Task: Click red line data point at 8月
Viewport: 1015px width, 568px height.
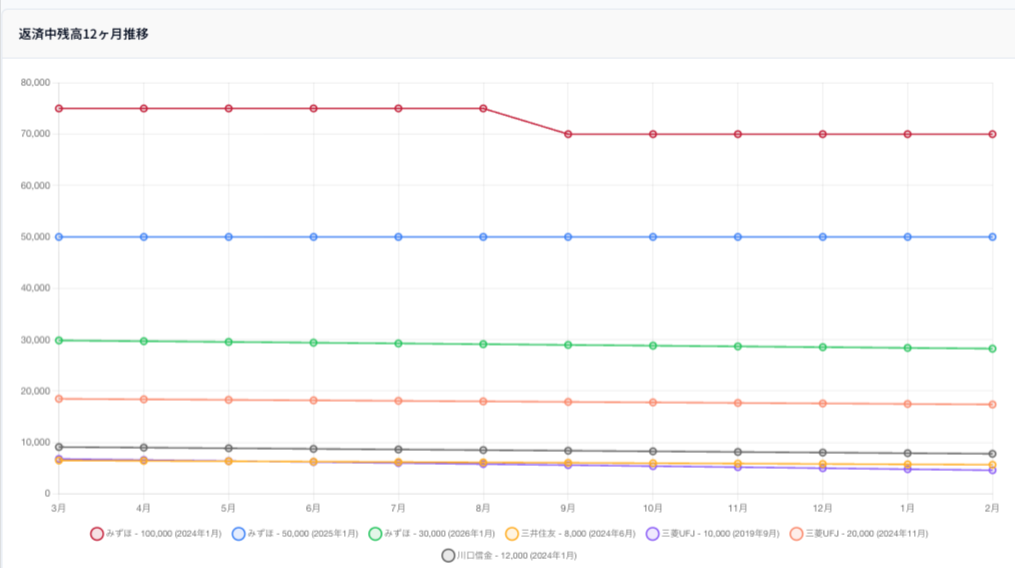Action: click(x=483, y=108)
